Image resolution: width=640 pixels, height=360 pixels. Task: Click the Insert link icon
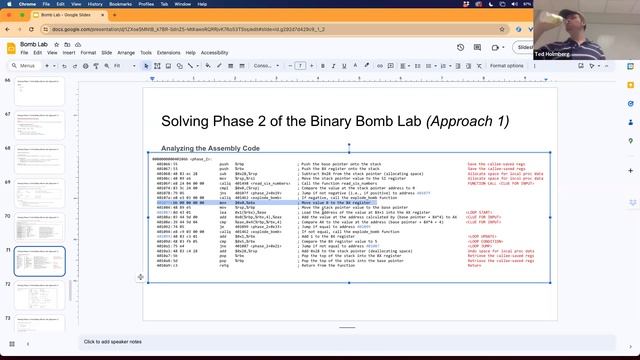point(380,66)
